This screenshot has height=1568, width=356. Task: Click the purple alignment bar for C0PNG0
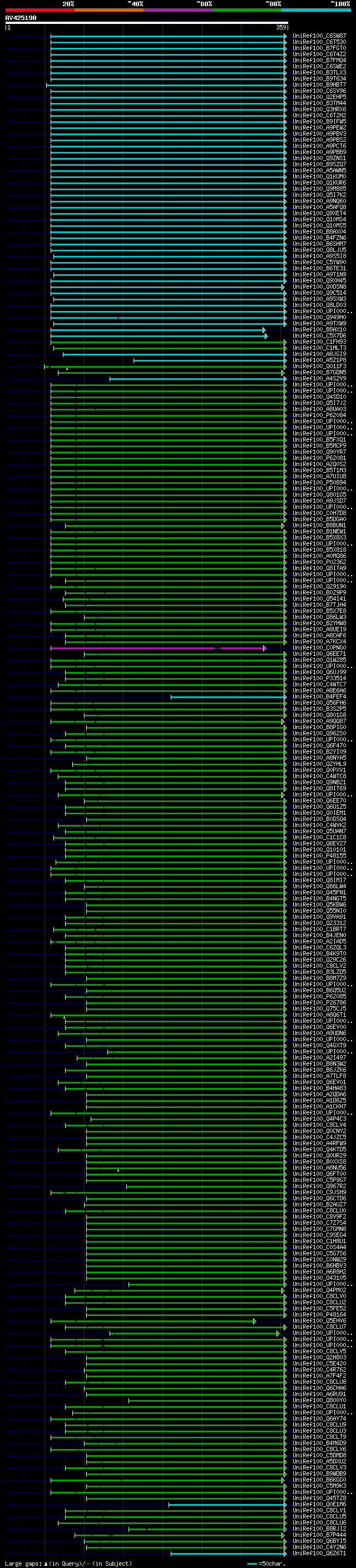click(x=158, y=648)
